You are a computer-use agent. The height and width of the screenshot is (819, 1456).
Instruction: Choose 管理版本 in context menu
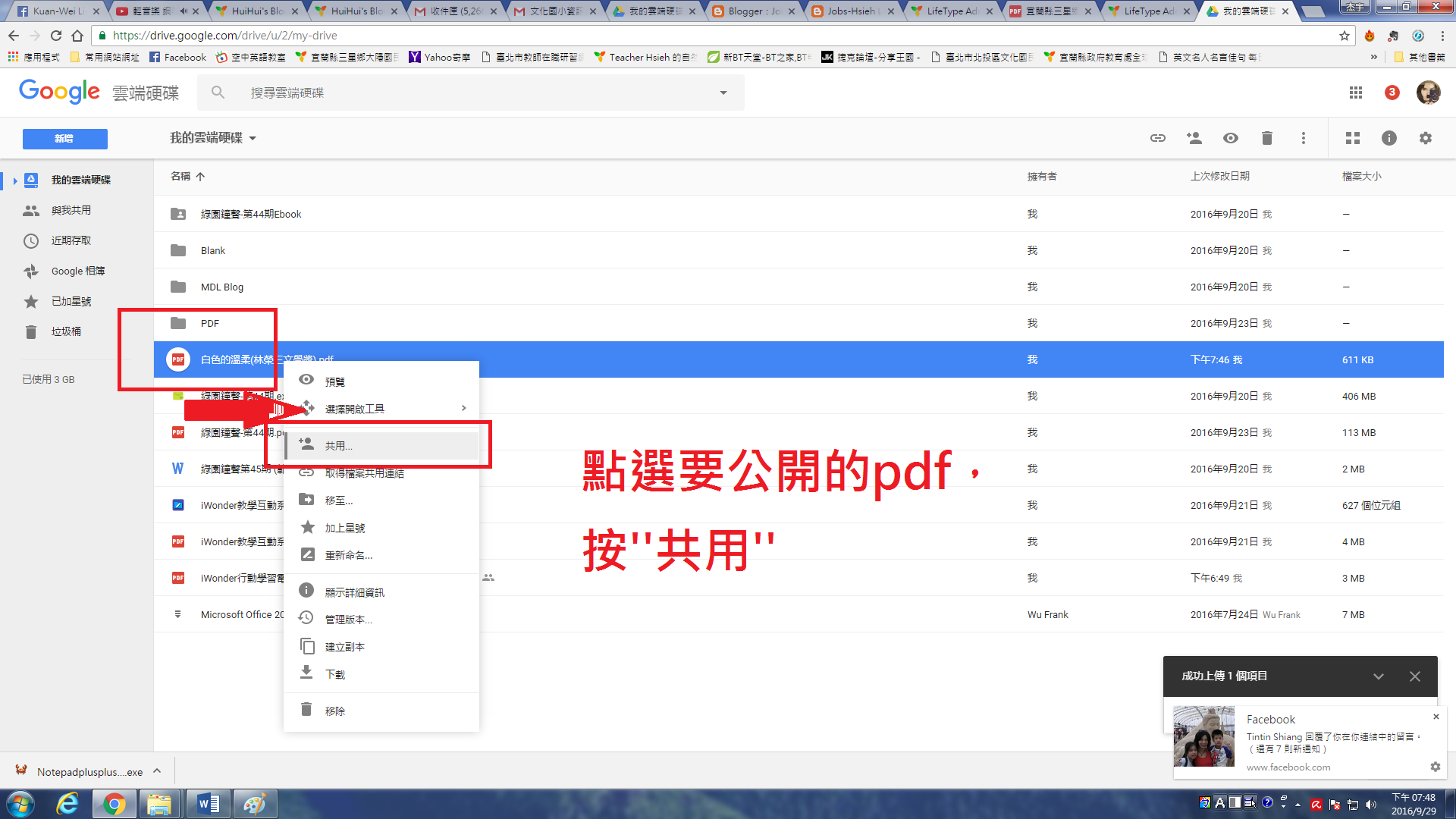click(381, 620)
